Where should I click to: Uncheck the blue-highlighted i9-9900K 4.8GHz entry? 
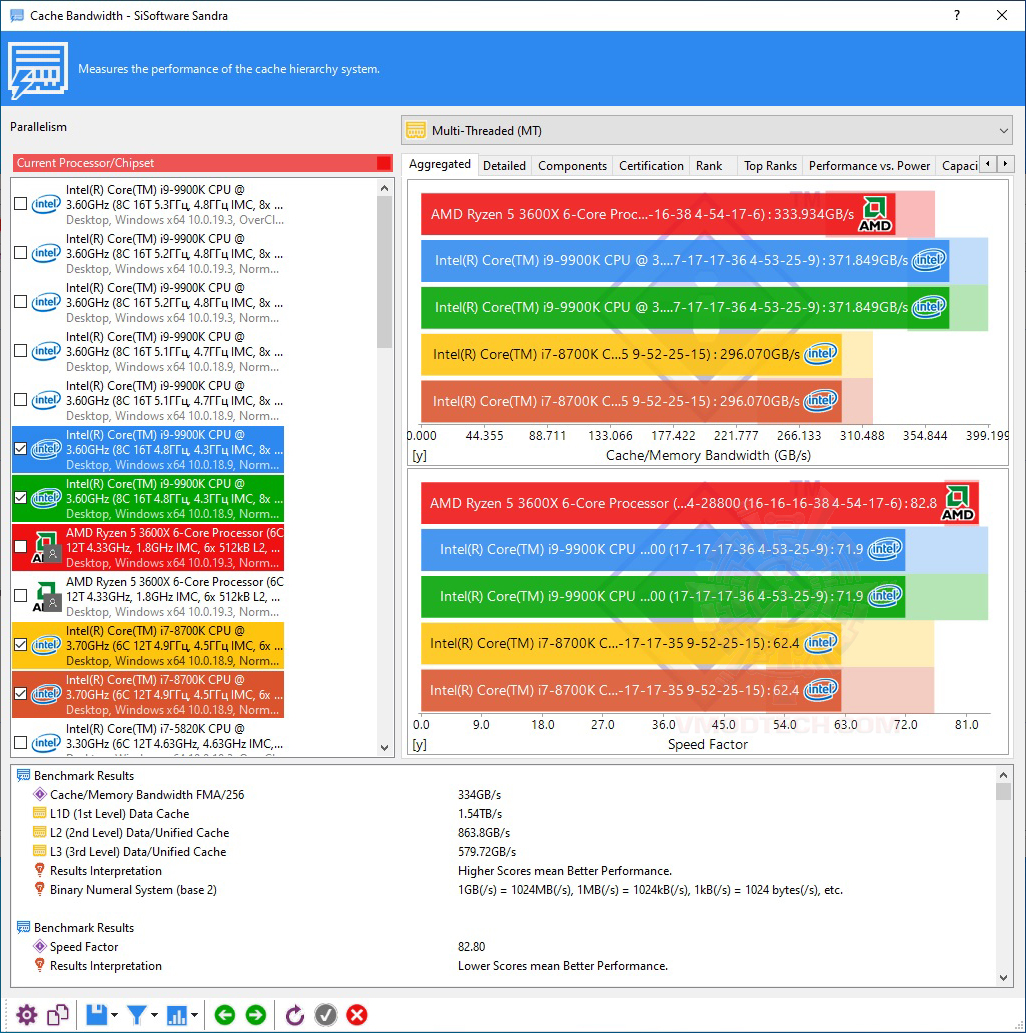click(20, 449)
